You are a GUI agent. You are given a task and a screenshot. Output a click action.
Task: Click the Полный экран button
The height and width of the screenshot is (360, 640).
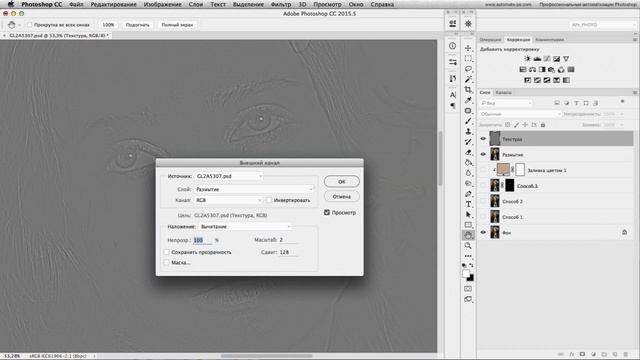[177, 25]
